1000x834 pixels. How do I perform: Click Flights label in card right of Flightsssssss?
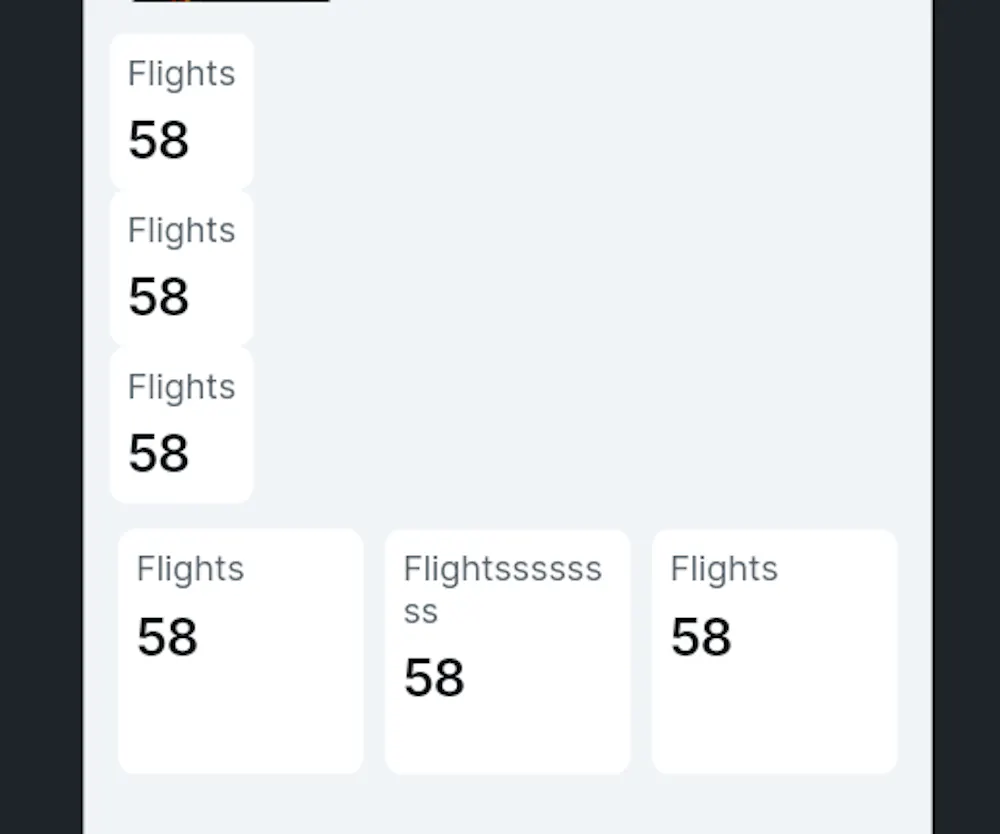pos(724,569)
